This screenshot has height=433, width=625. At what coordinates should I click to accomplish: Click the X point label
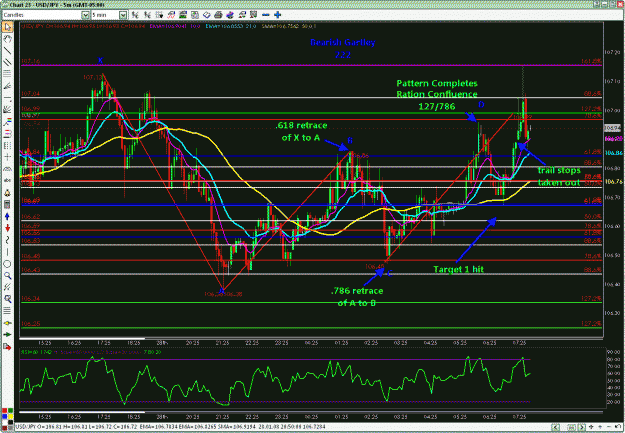coord(100,61)
